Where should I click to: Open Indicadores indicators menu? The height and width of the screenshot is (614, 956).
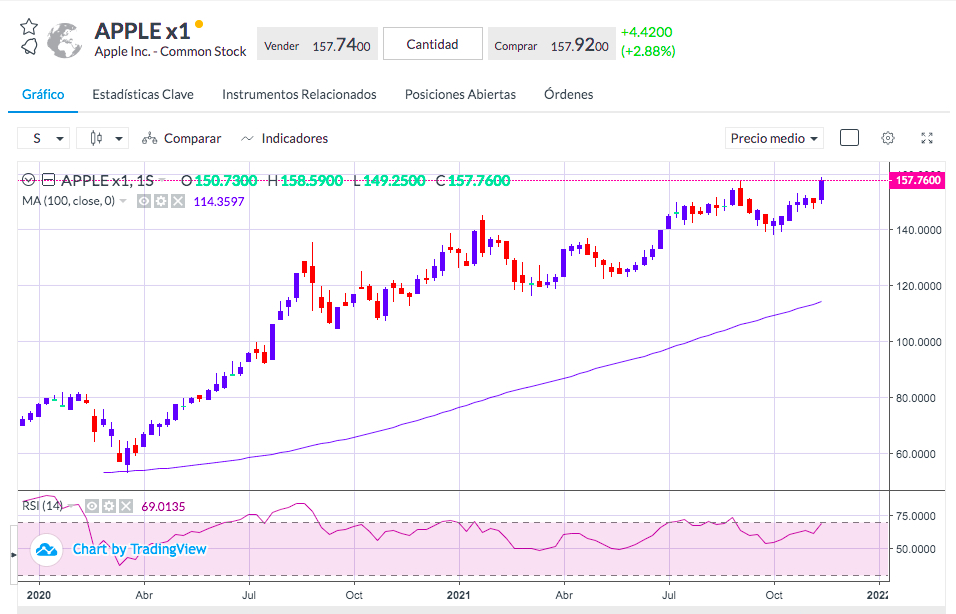point(285,138)
